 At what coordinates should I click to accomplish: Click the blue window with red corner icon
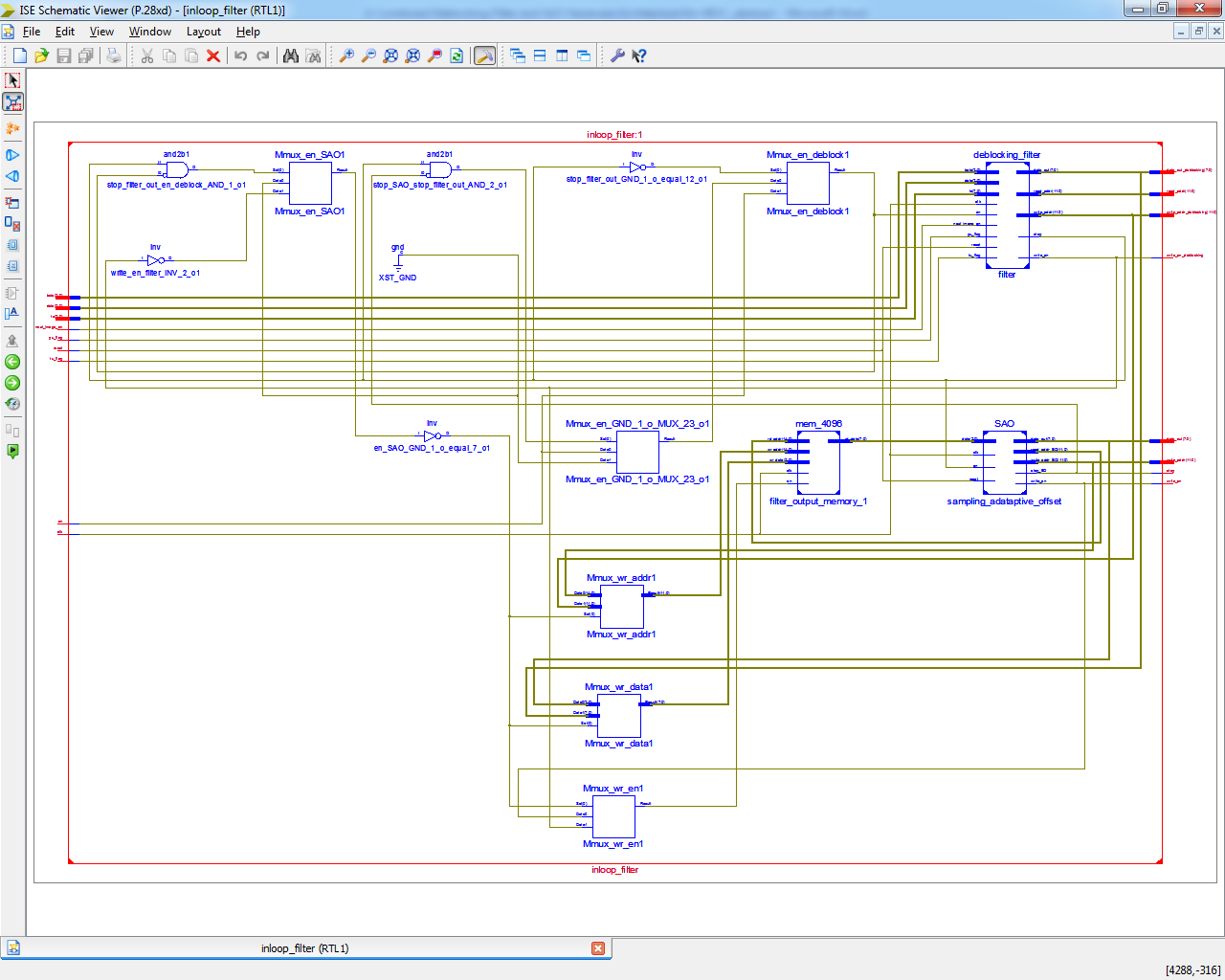12,203
